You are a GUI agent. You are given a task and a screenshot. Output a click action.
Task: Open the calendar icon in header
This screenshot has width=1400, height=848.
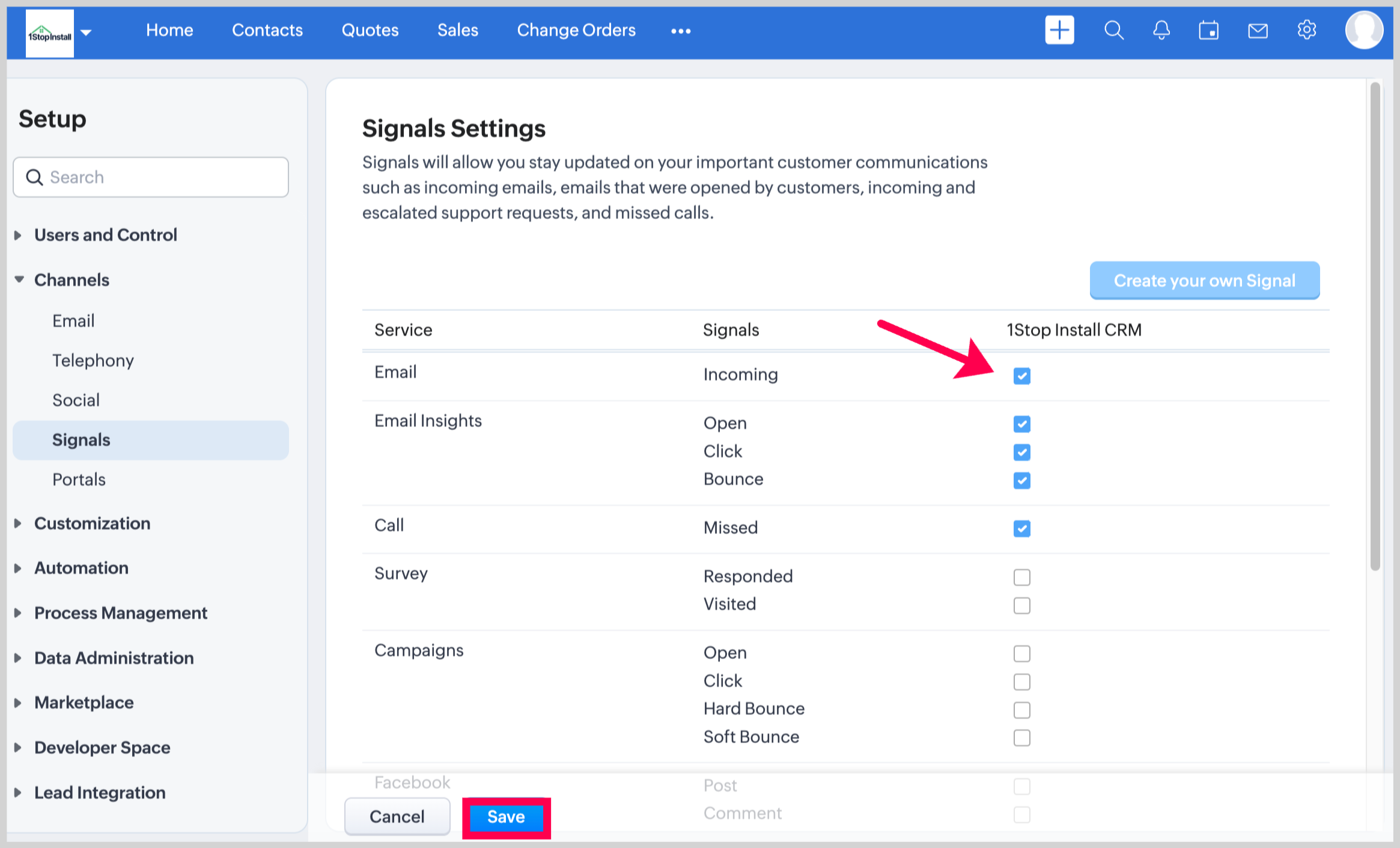(1208, 30)
